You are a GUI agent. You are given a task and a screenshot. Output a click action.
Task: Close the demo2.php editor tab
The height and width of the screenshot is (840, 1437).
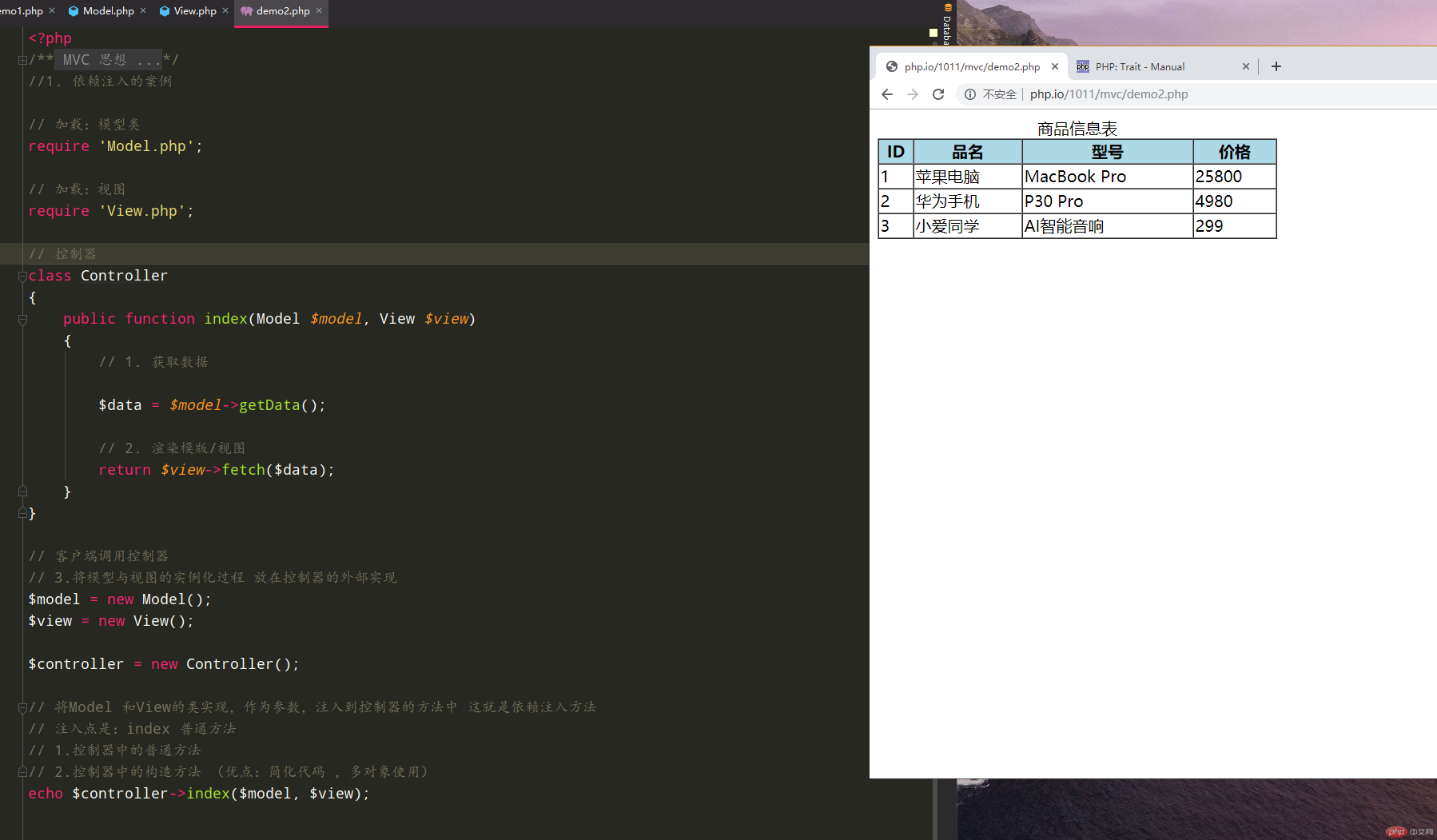pyautogui.click(x=319, y=10)
